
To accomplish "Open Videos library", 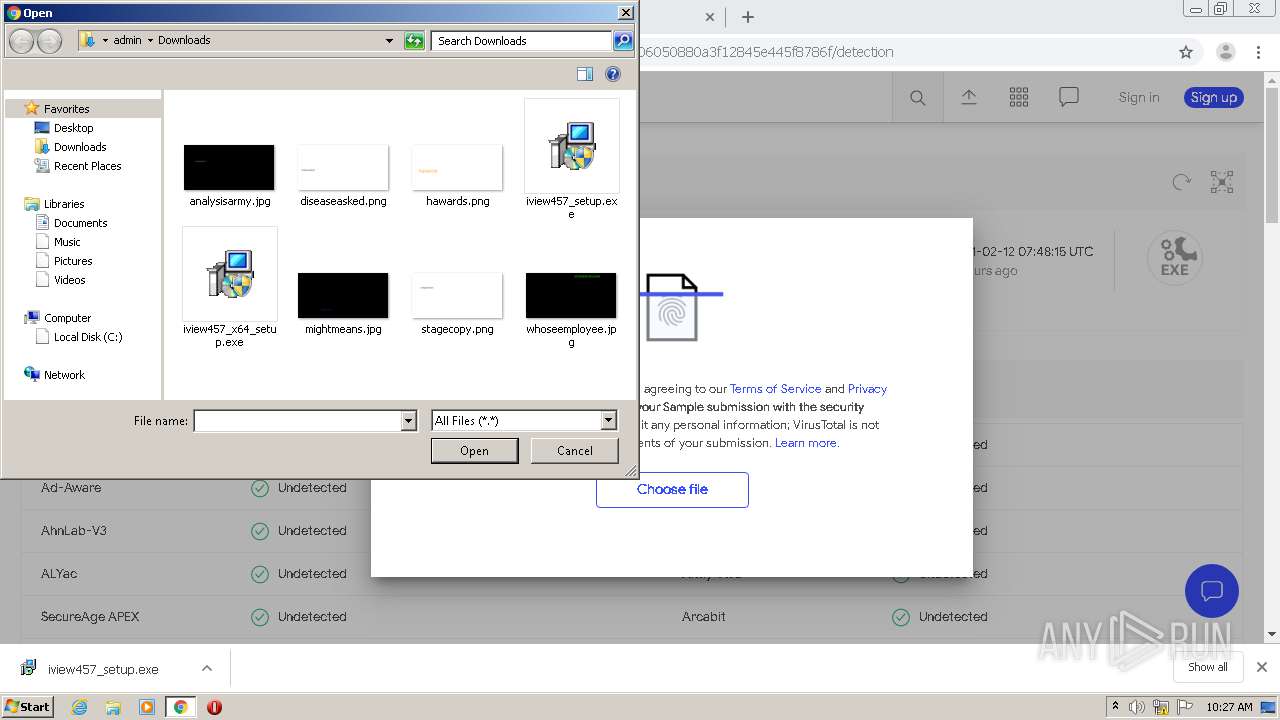I will [69, 280].
